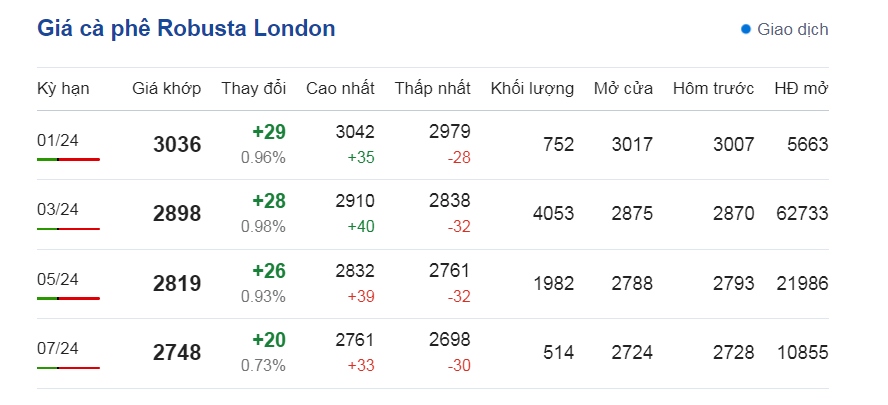Image resolution: width=888 pixels, height=405 pixels.
Task: Click the 05/24 price range bar
Action: 69,299
